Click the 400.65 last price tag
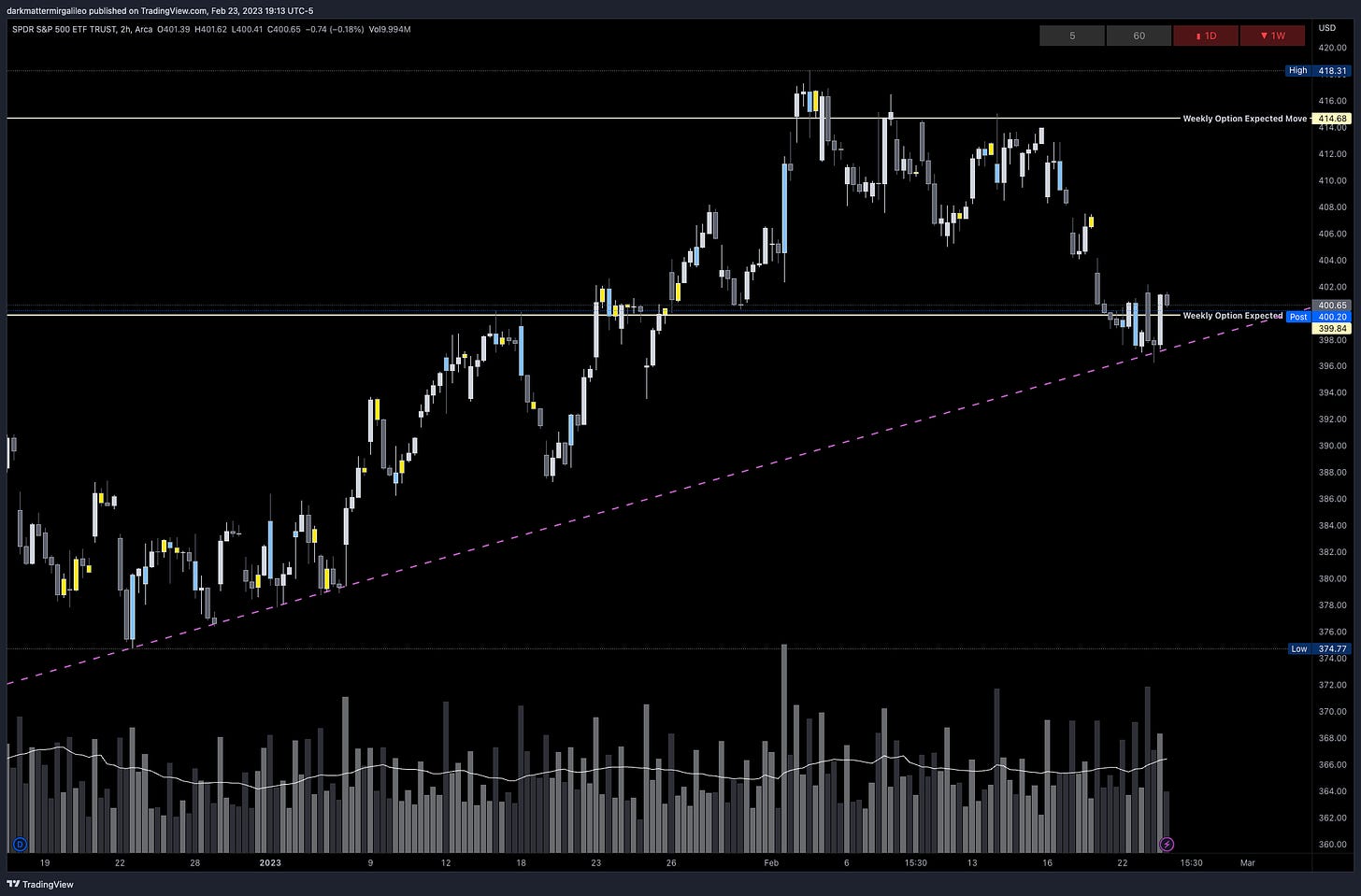This screenshot has height=896, width=1361. click(x=1332, y=306)
